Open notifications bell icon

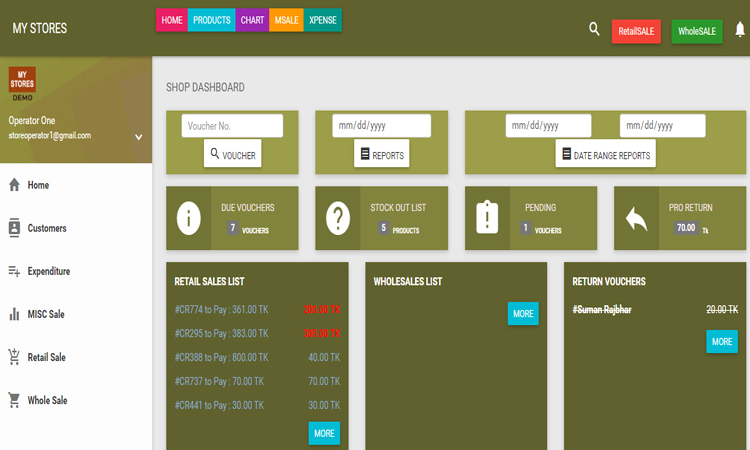pos(740,30)
